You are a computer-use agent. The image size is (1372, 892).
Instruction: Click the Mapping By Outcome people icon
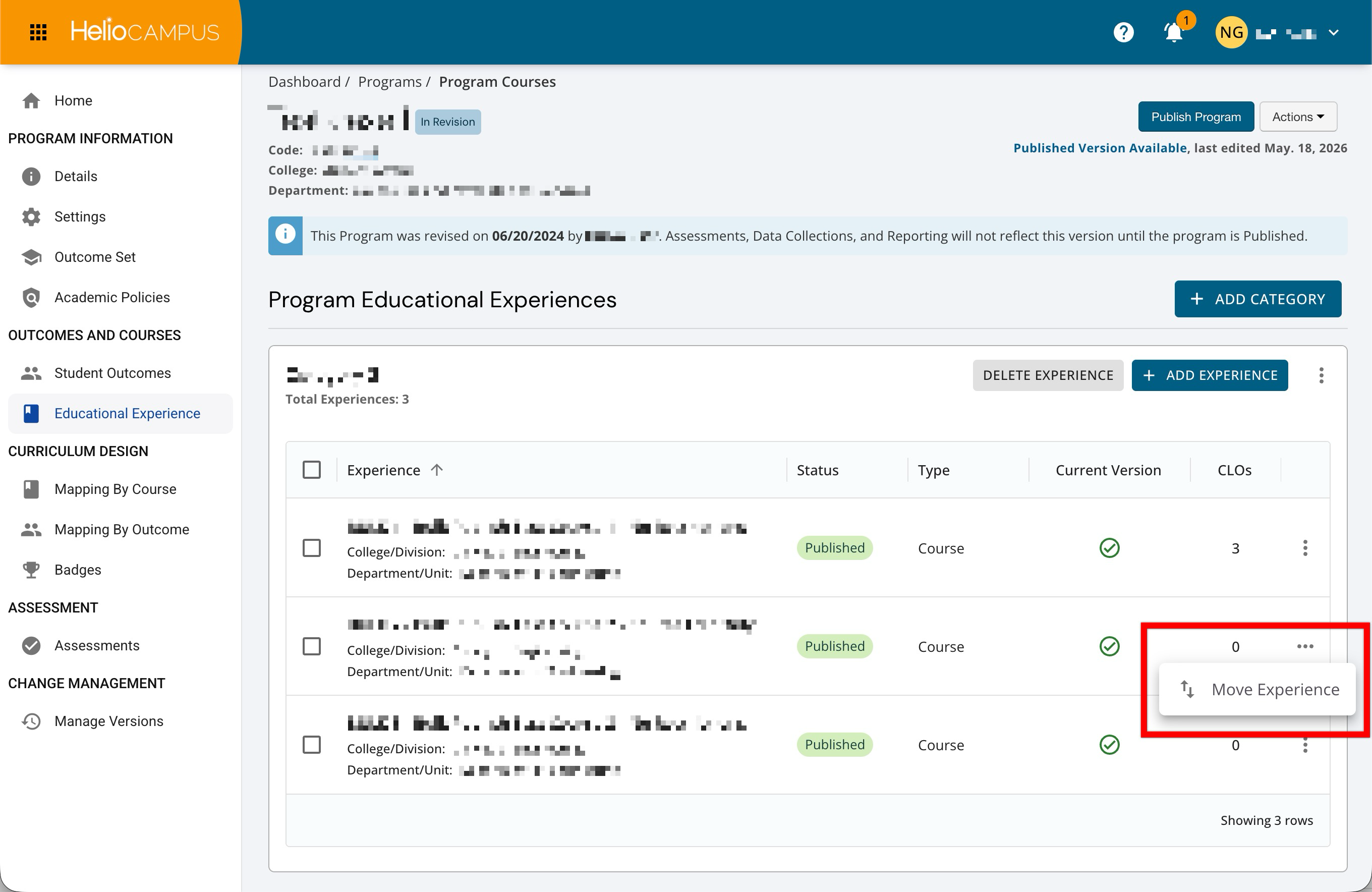click(31, 529)
